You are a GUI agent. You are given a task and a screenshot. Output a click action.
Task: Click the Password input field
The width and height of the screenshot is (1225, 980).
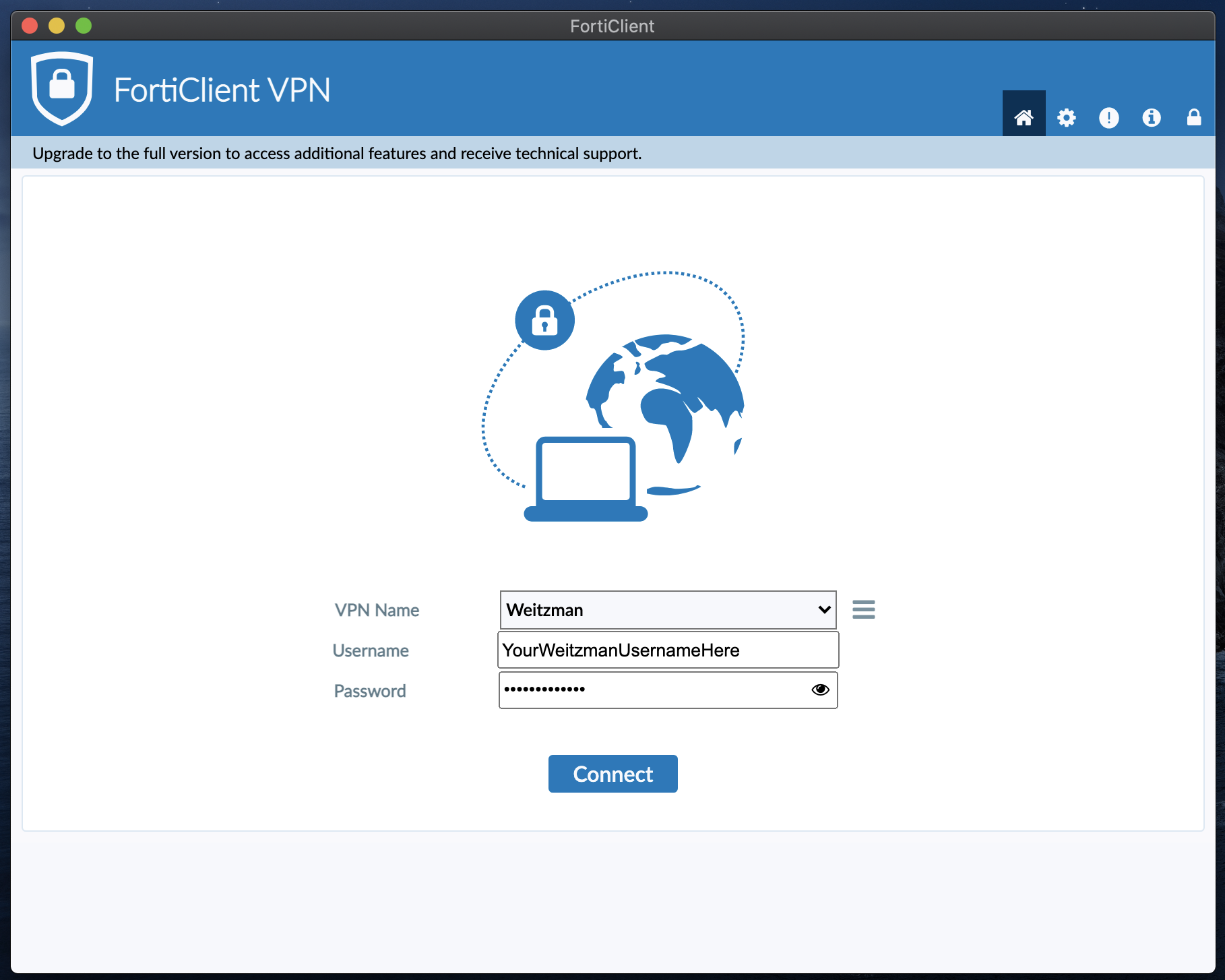(668, 690)
